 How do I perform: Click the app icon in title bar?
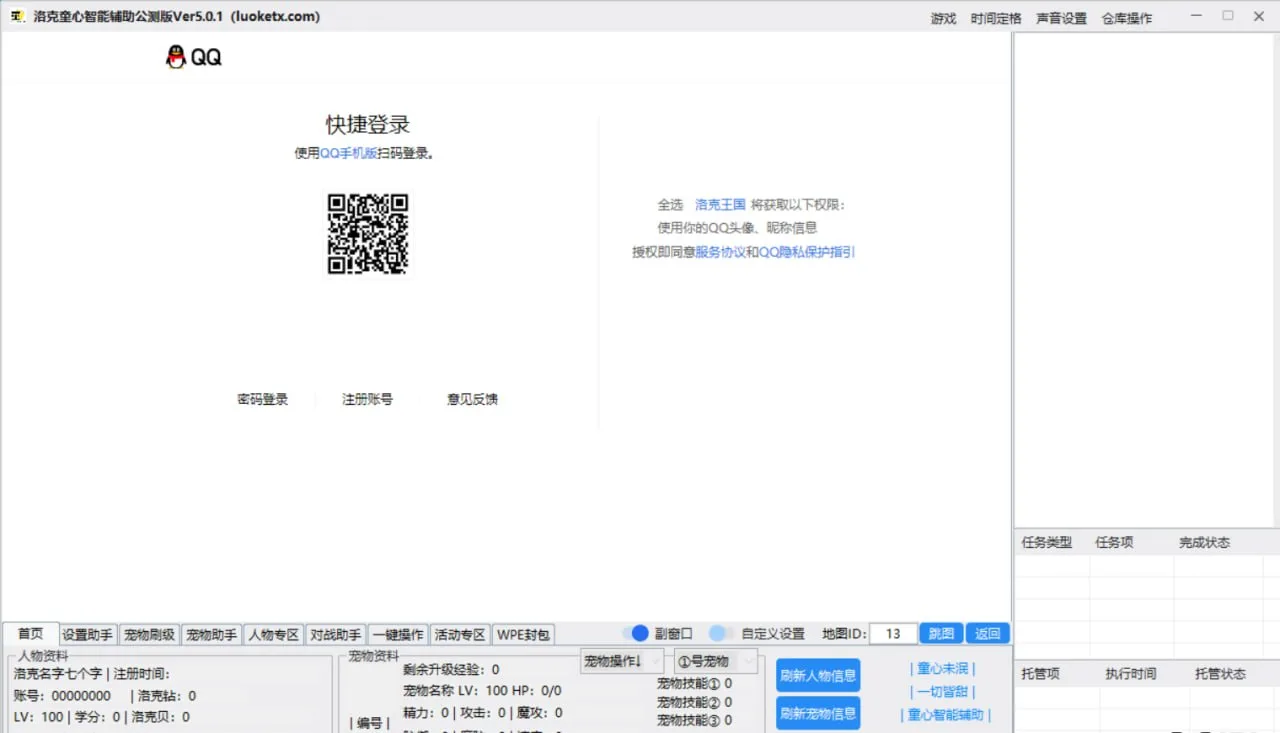coord(17,16)
